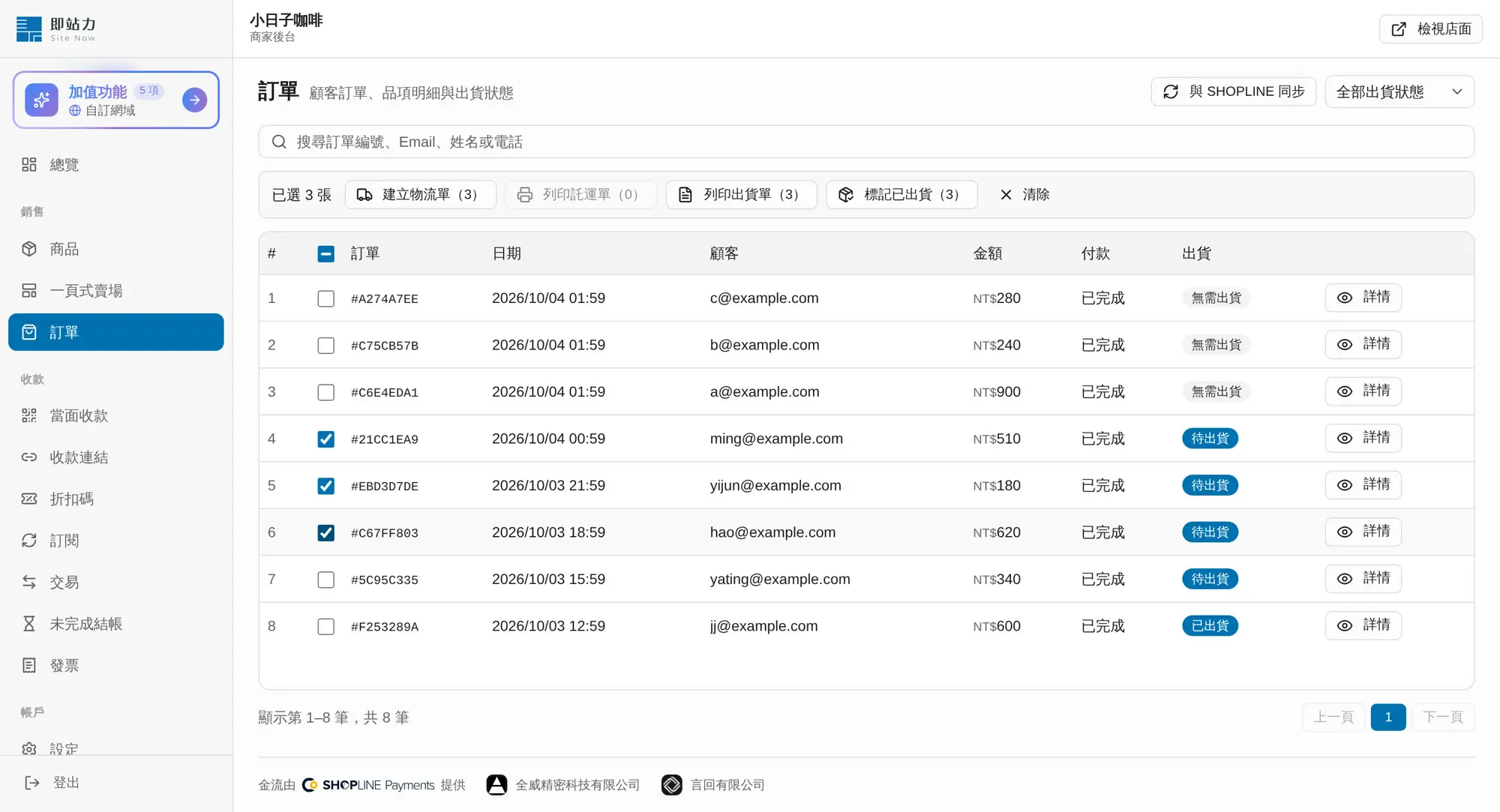The height and width of the screenshot is (812, 1500).
Task: Check order #C75CB57B checkbox
Action: click(x=325, y=346)
